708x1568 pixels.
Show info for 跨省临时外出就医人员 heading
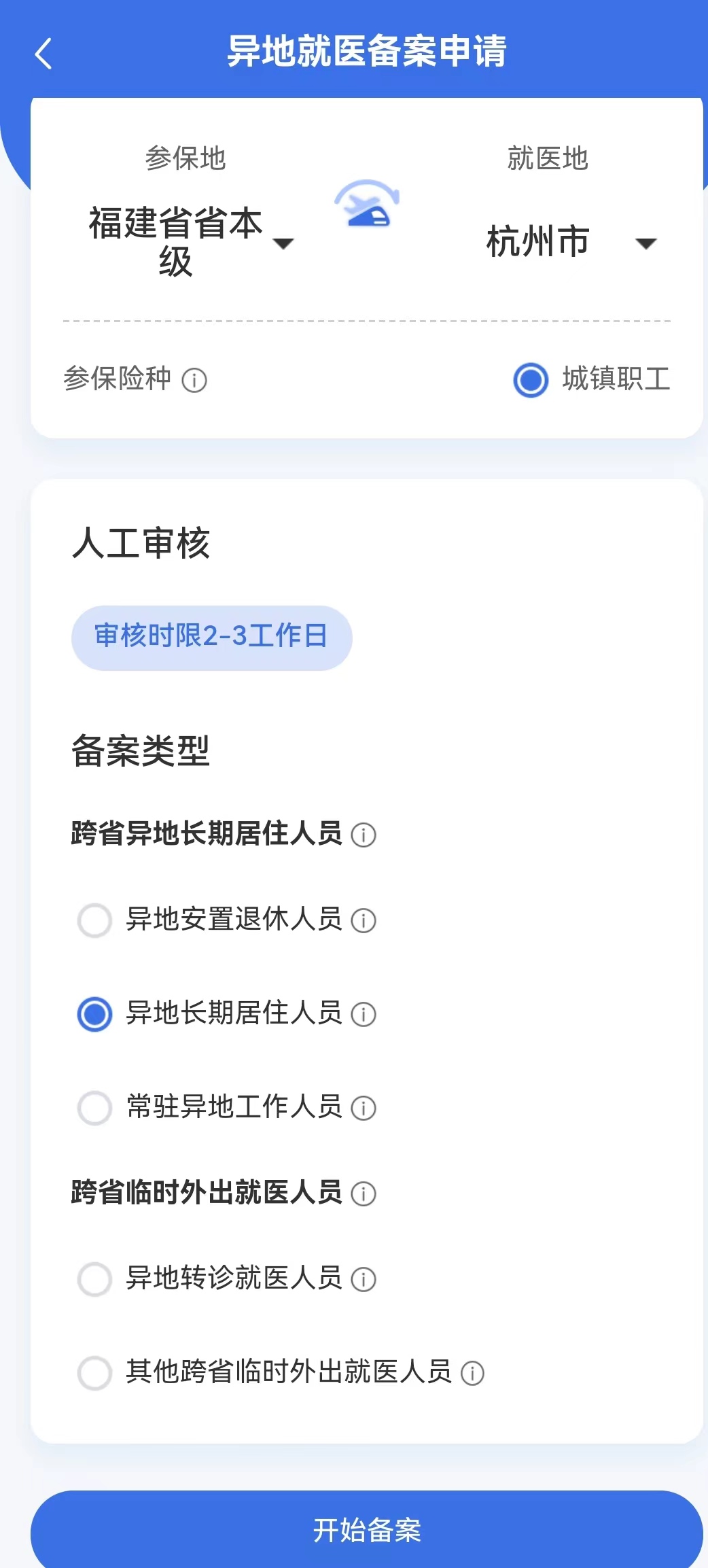[x=364, y=1194]
